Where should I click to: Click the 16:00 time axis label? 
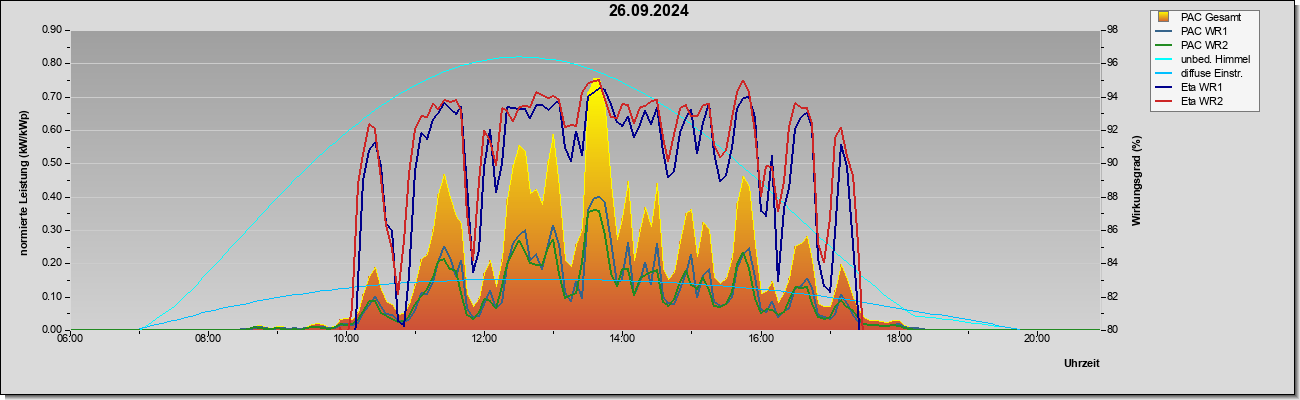point(760,338)
